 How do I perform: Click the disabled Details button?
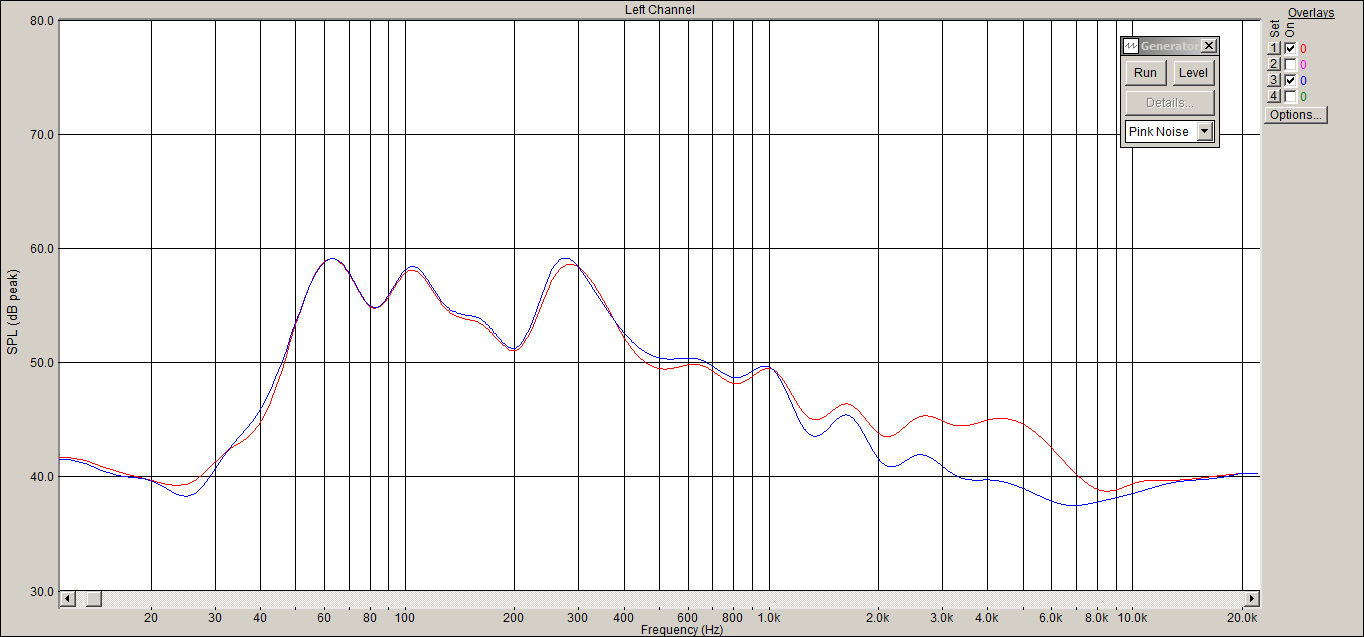pyautogui.click(x=1169, y=103)
